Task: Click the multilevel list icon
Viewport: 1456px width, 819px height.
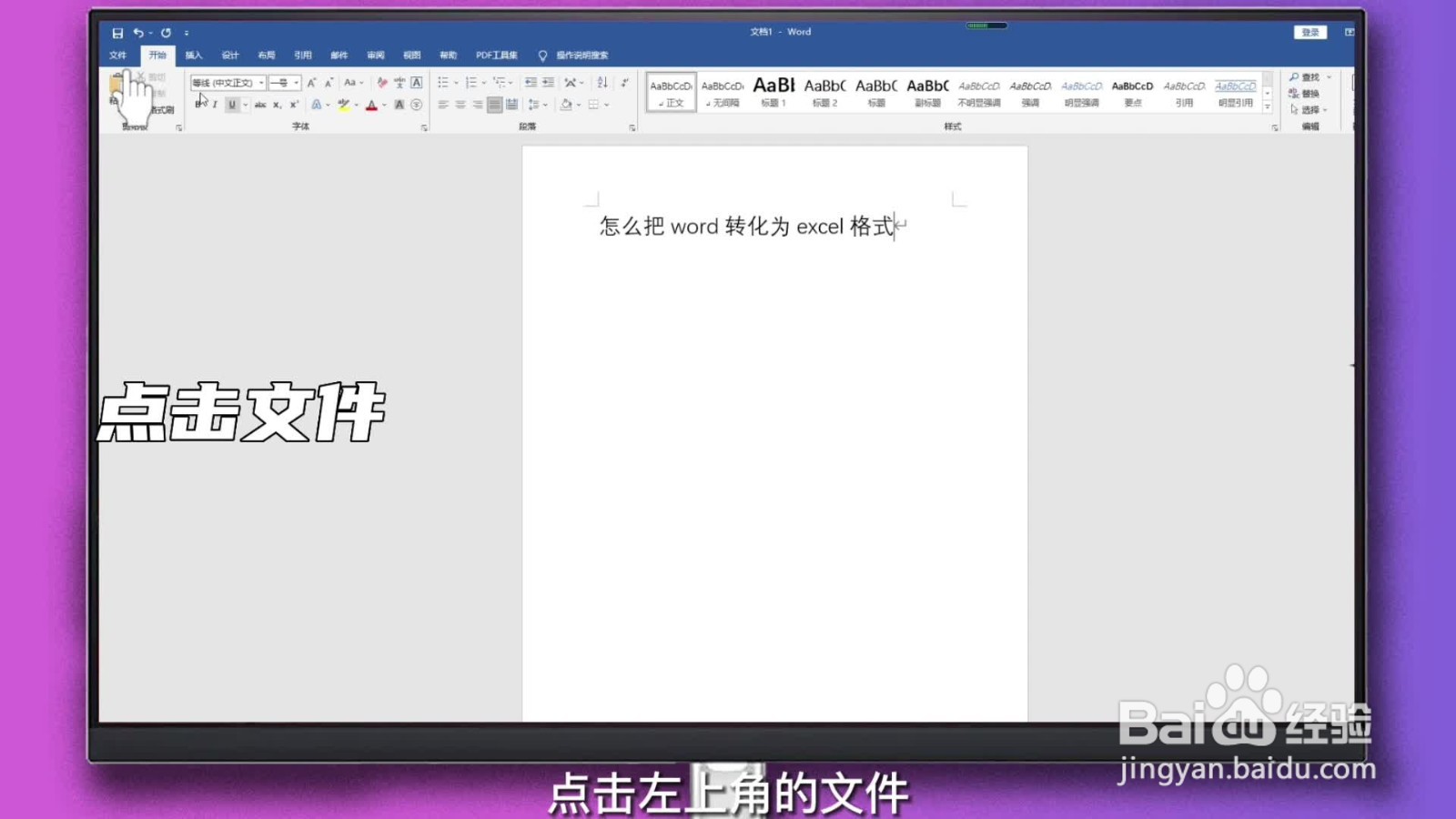Action: point(499,83)
